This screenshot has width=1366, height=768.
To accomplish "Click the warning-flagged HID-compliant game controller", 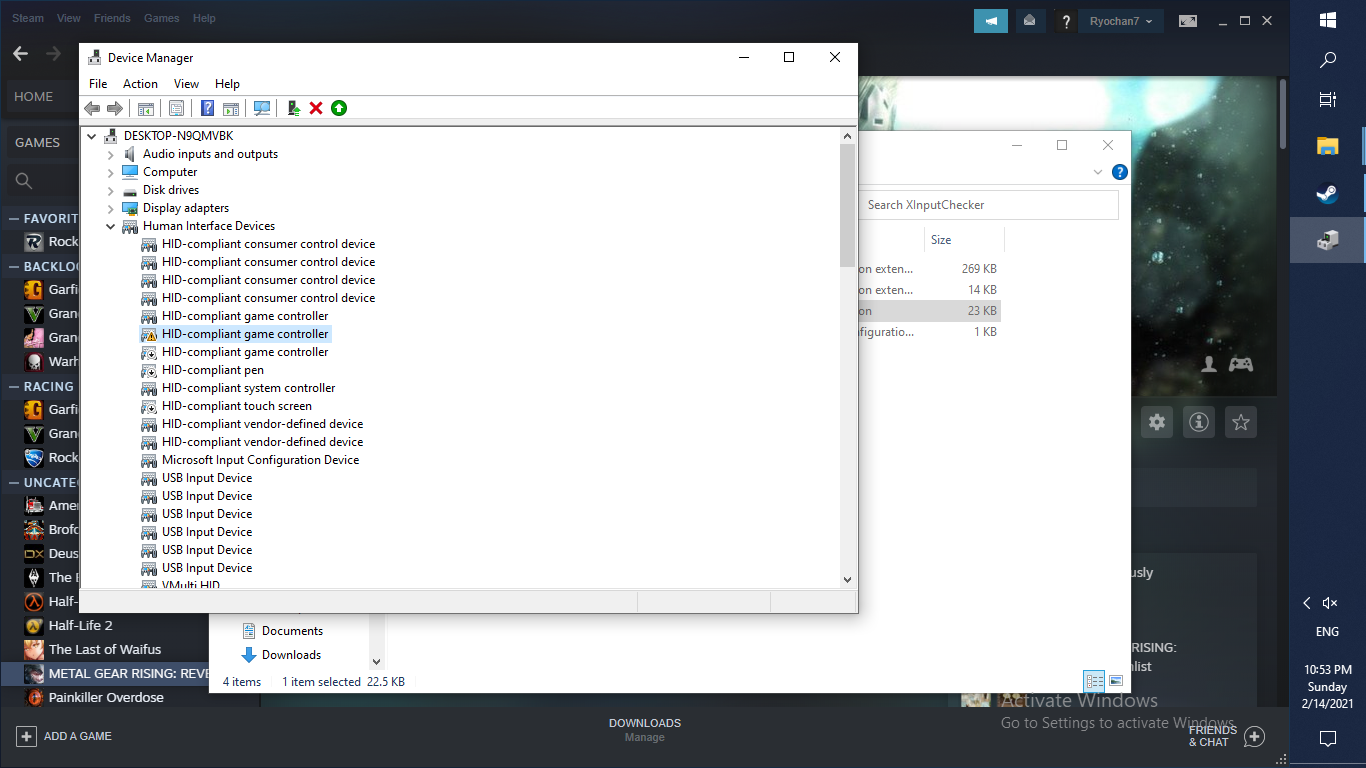I will click(244, 334).
